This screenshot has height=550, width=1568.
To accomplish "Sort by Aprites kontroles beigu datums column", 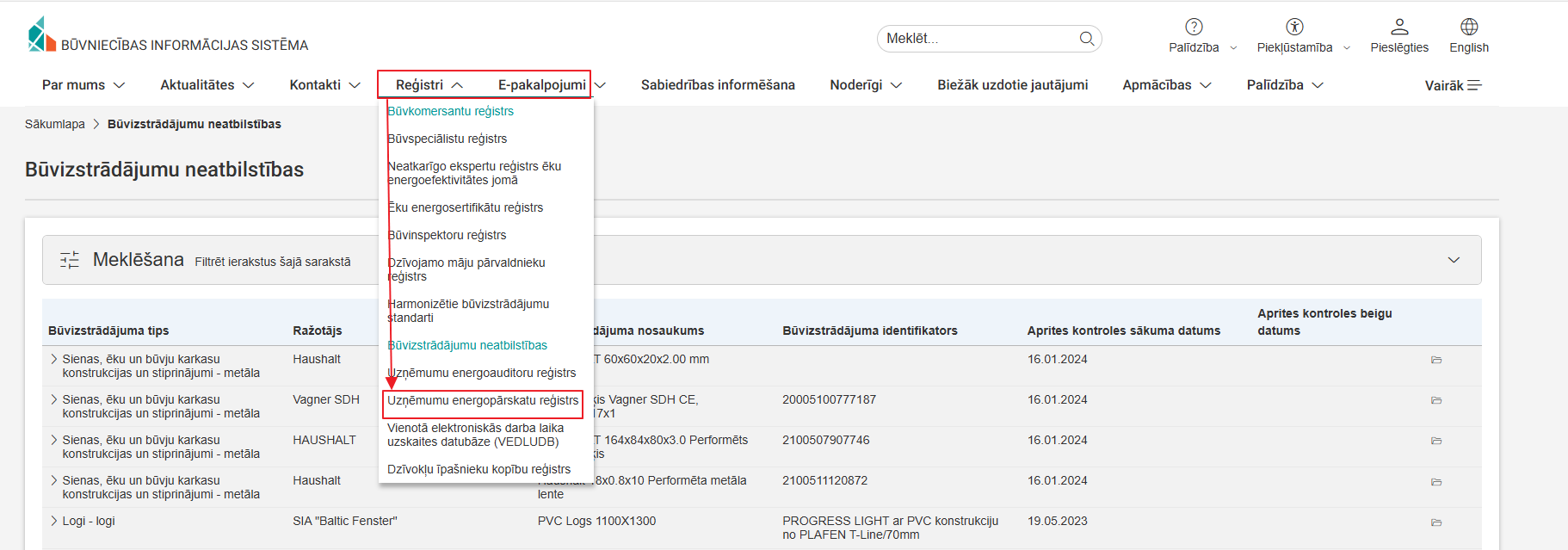I will [x=1324, y=322].
